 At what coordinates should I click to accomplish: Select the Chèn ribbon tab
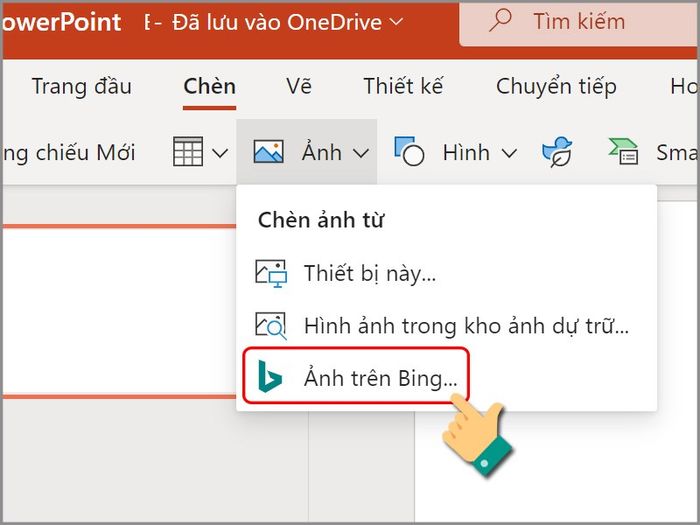click(209, 86)
